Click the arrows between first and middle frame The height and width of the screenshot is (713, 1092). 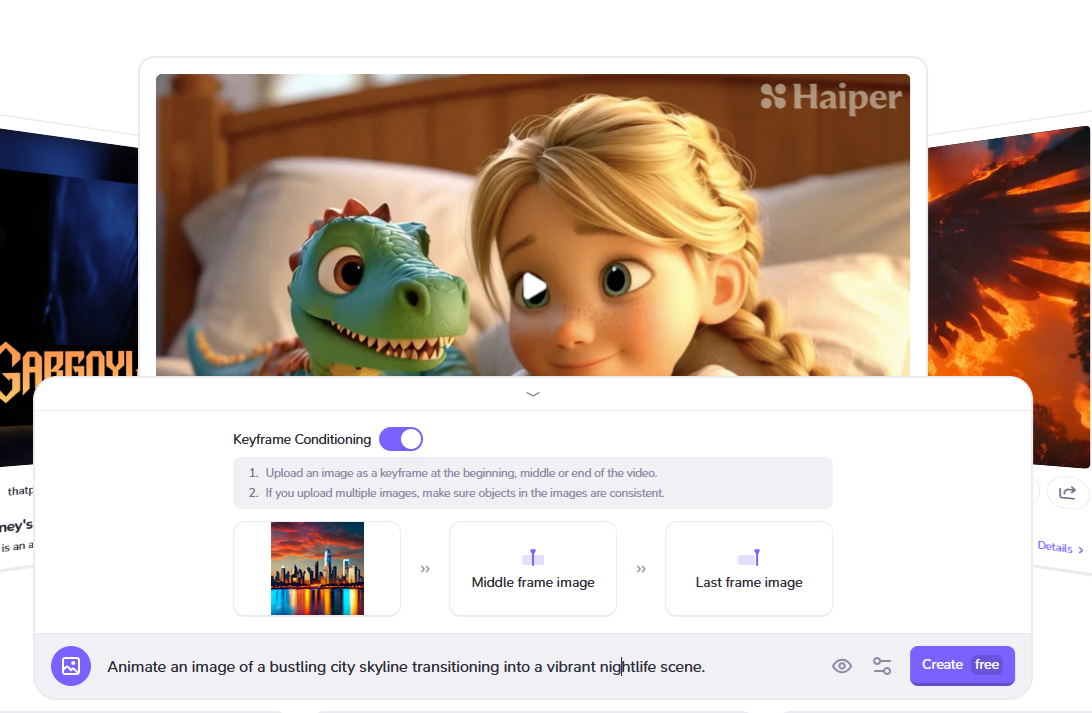click(425, 569)
